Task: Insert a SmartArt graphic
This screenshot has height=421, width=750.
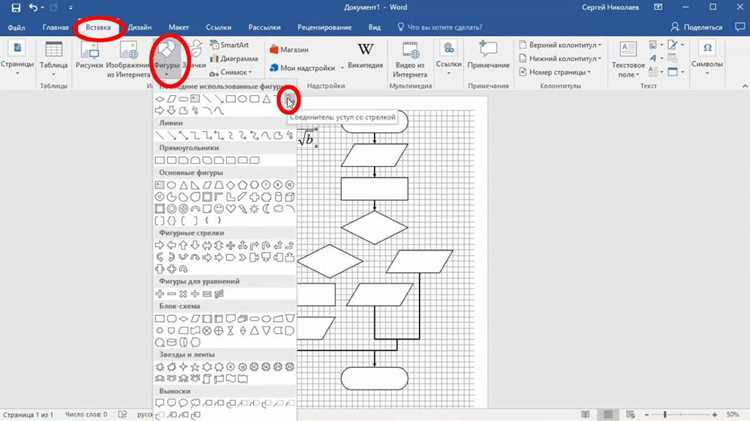Action: tap(229, 45)
